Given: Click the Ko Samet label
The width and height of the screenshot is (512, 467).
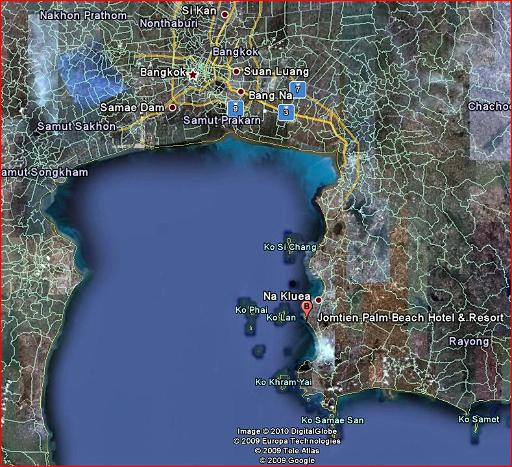Looking at the screenshot, I should click(x=479, y=419).
